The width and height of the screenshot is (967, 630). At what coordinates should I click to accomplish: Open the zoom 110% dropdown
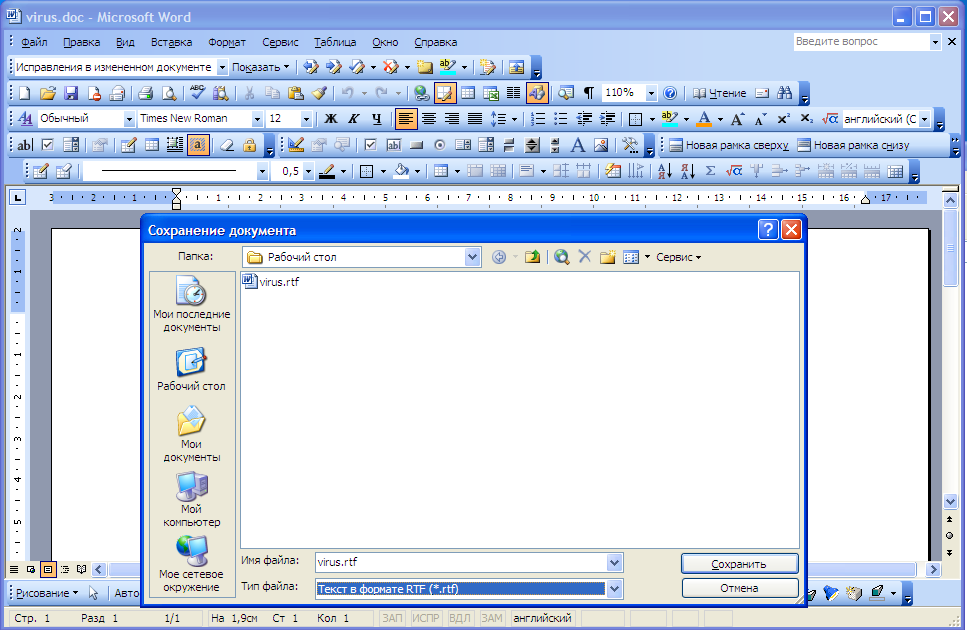tap(651, 93)
